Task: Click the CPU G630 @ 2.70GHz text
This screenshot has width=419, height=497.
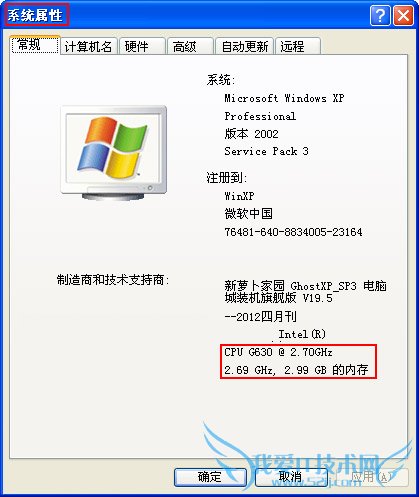Action: pyautogui.click(x=278, y=352)
